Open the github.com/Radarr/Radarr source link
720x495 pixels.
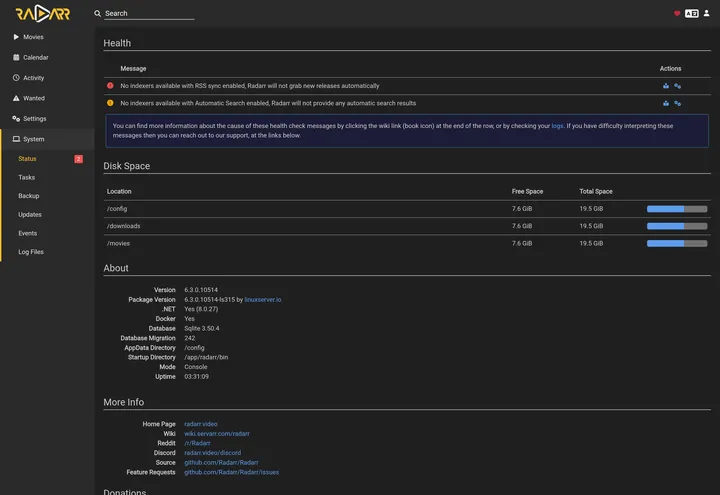coord(221,462)
